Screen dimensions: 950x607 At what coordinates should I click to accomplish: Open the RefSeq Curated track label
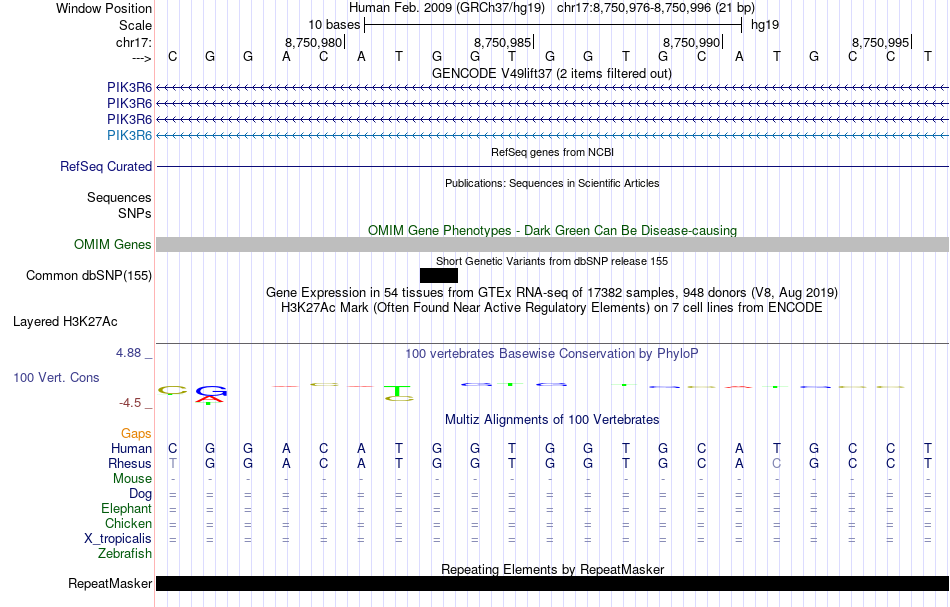pos(105,167)
